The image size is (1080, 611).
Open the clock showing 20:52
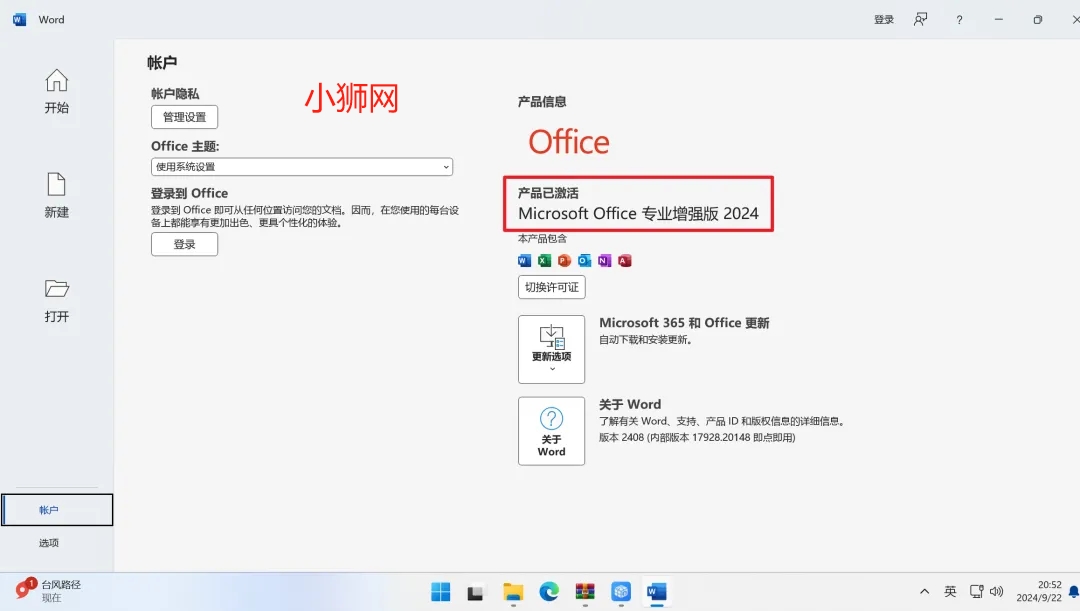click(1039, 591)
